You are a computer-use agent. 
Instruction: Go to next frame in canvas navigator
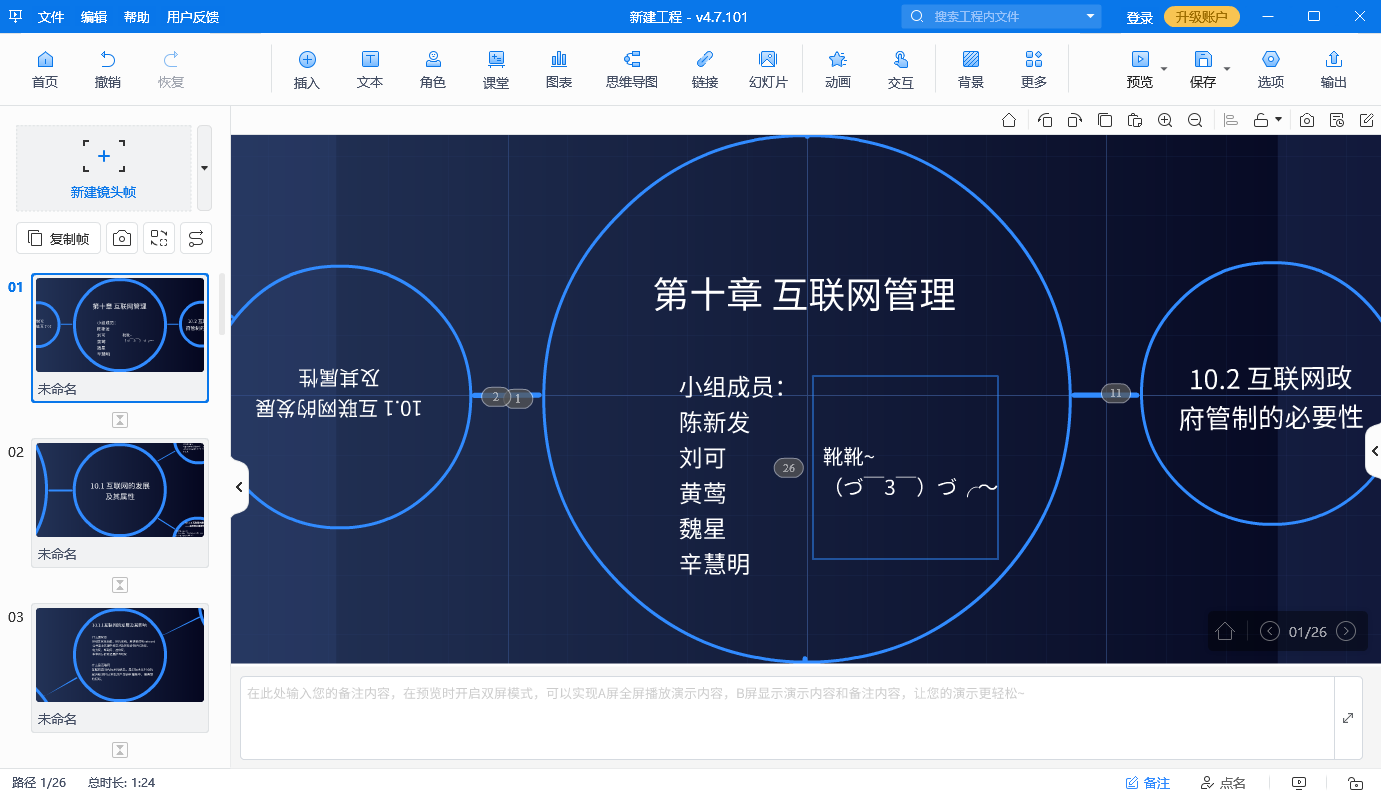1346,631
